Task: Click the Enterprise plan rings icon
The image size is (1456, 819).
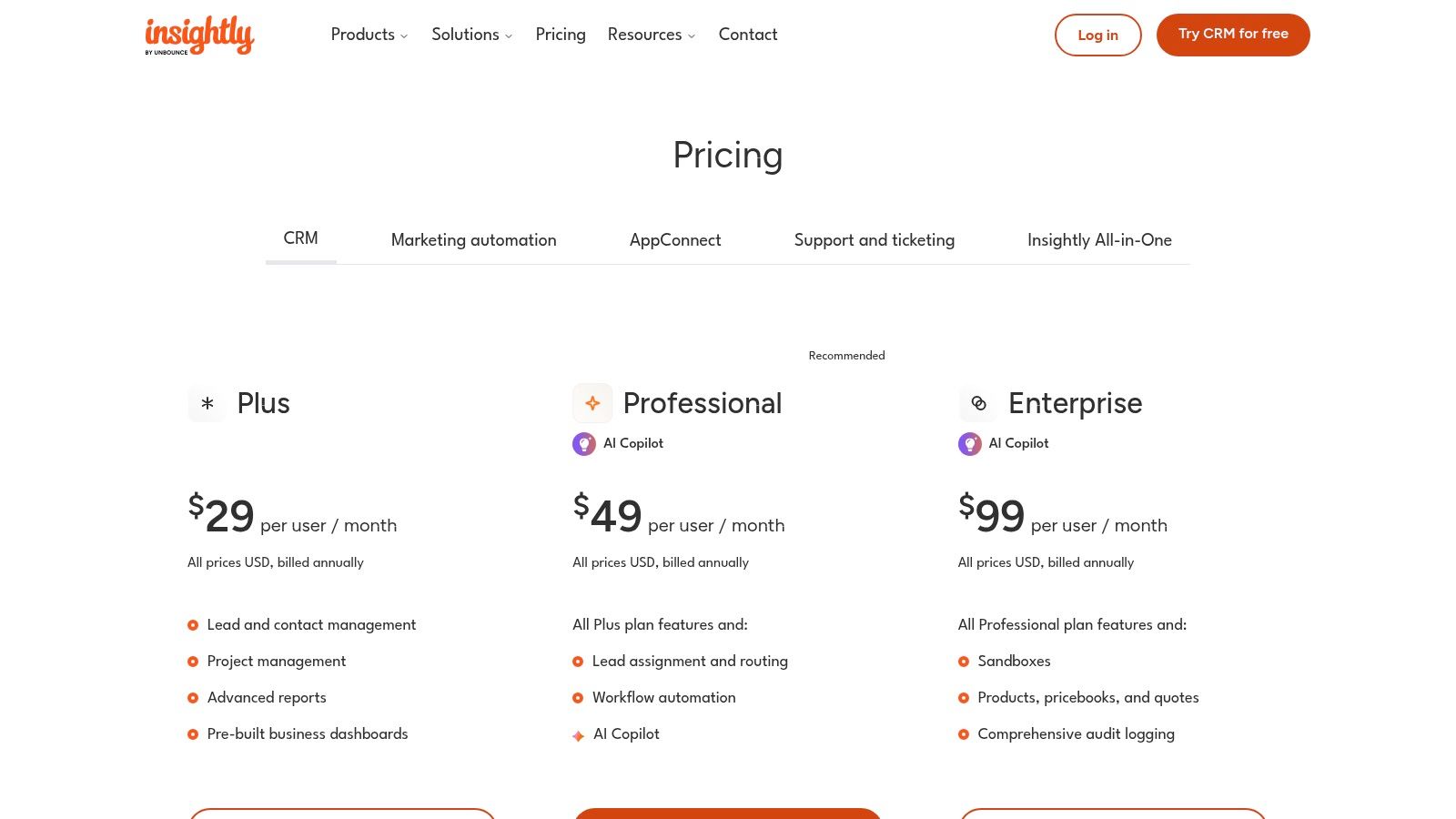Action: click(978, 403)
